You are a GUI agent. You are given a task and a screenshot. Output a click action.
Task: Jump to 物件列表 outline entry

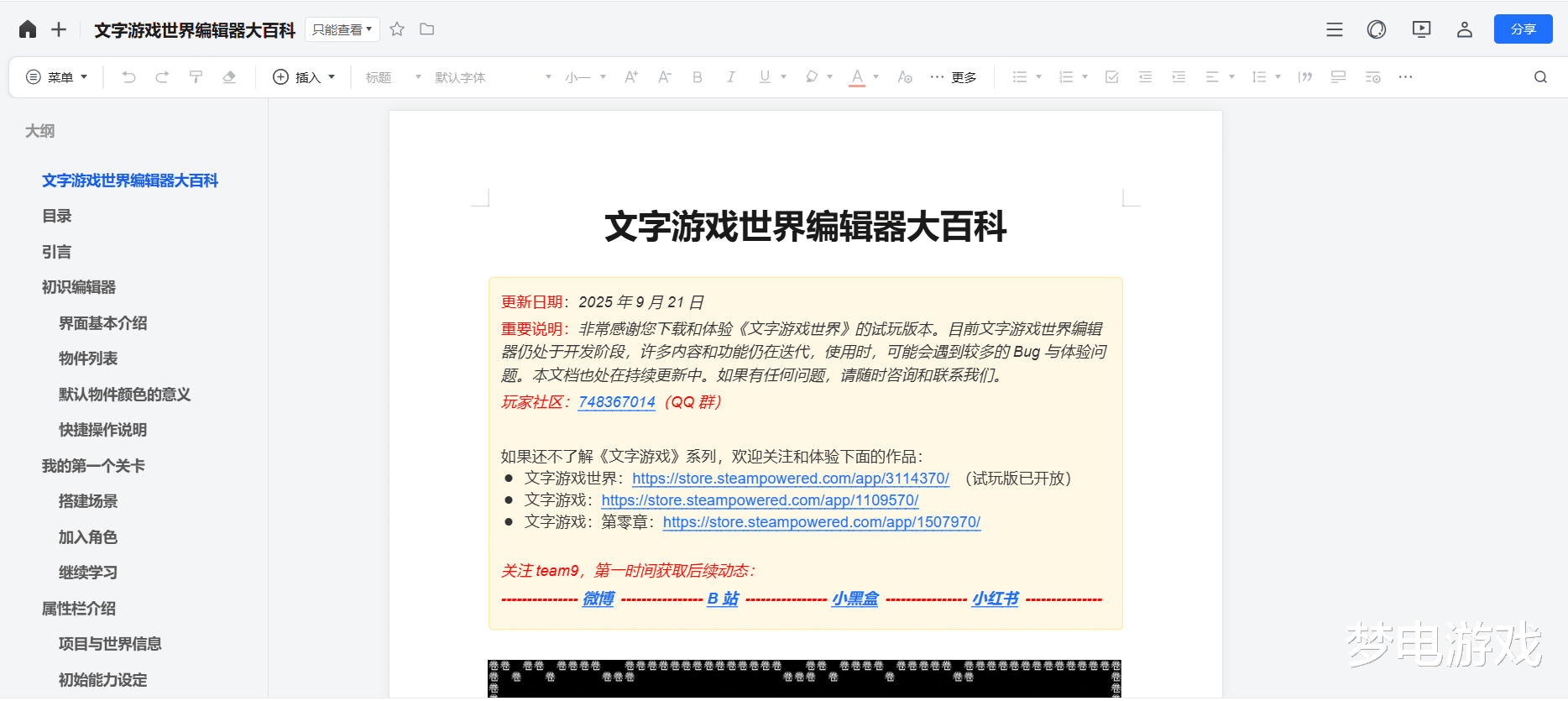88,358
